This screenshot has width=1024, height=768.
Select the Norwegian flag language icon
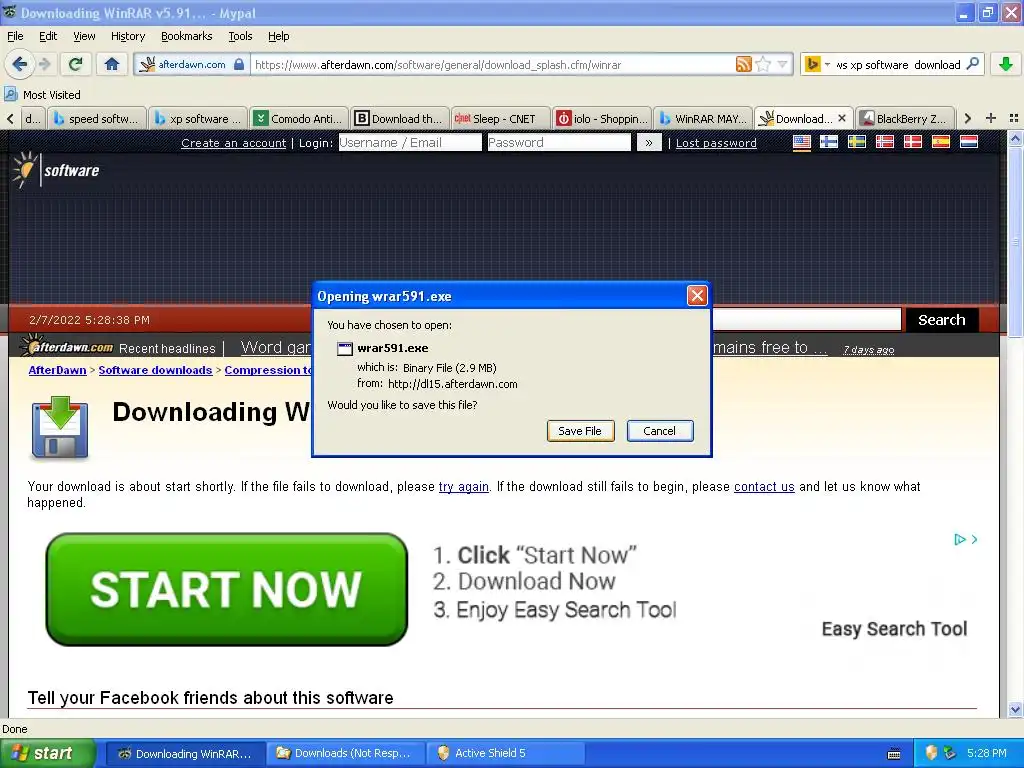point(884,142)
